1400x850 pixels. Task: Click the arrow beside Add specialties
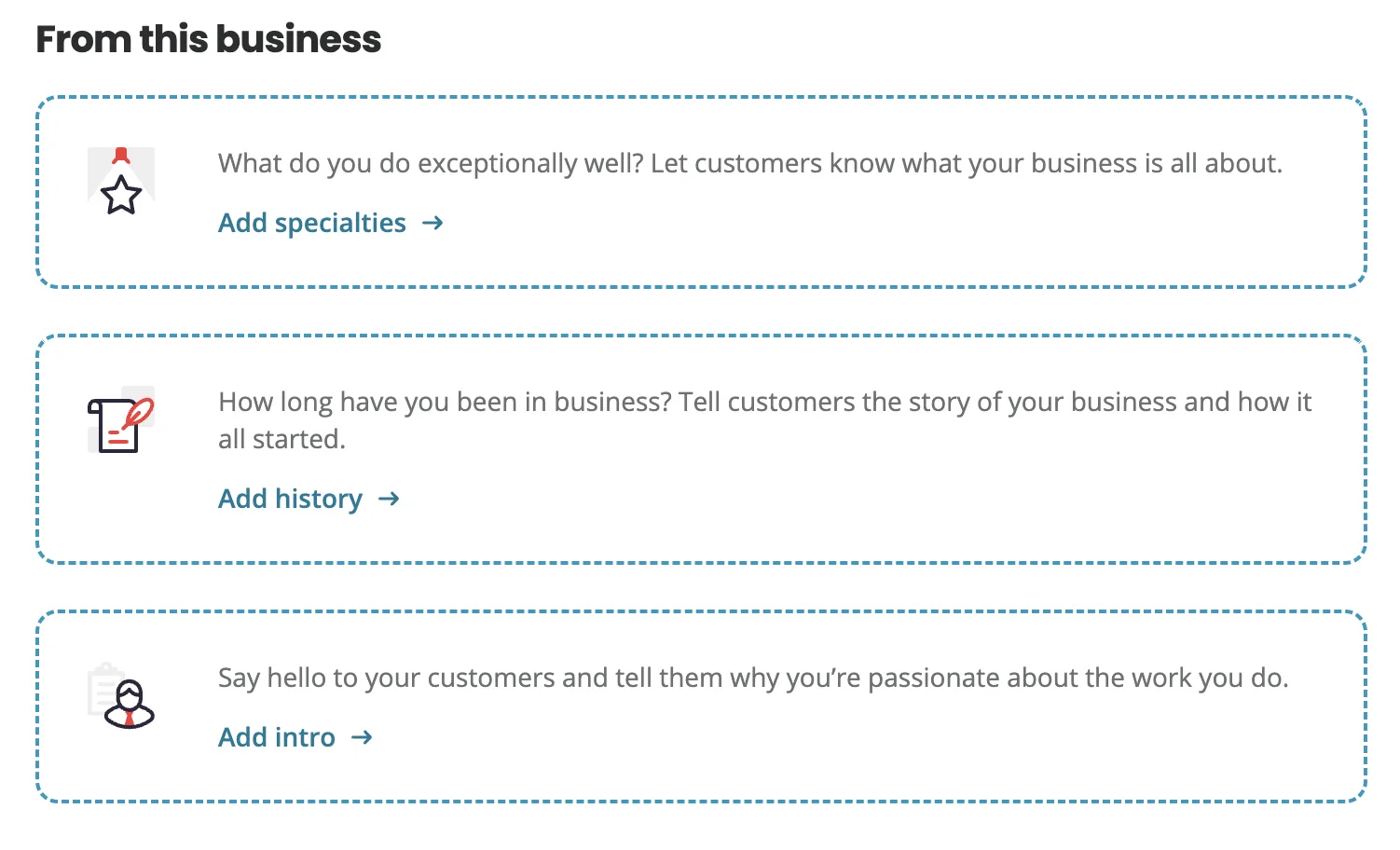(432, 223)
